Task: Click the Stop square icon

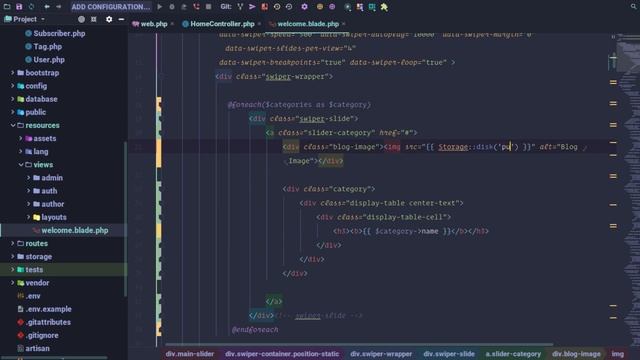Action: [x=209, y=7]
